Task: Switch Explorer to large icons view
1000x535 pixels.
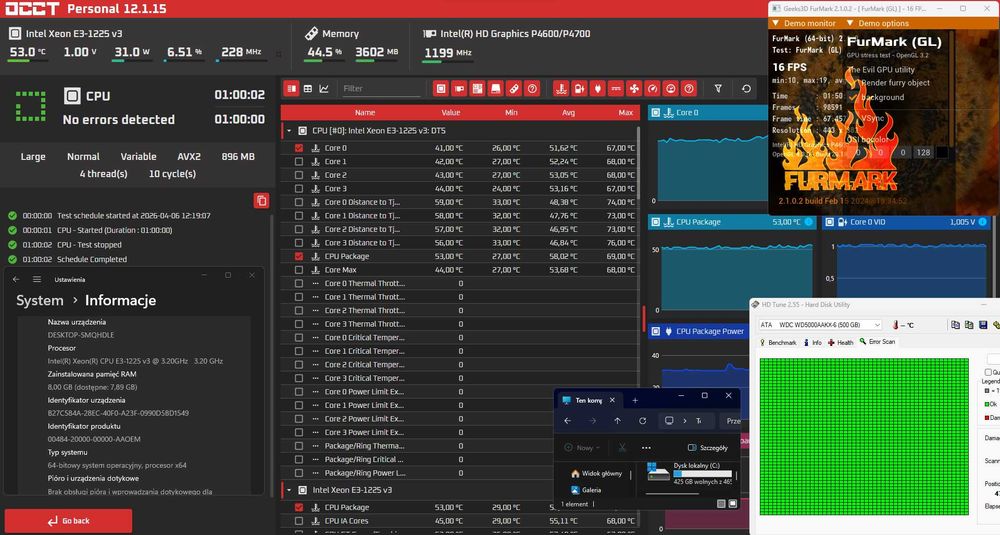Action: 733,504
